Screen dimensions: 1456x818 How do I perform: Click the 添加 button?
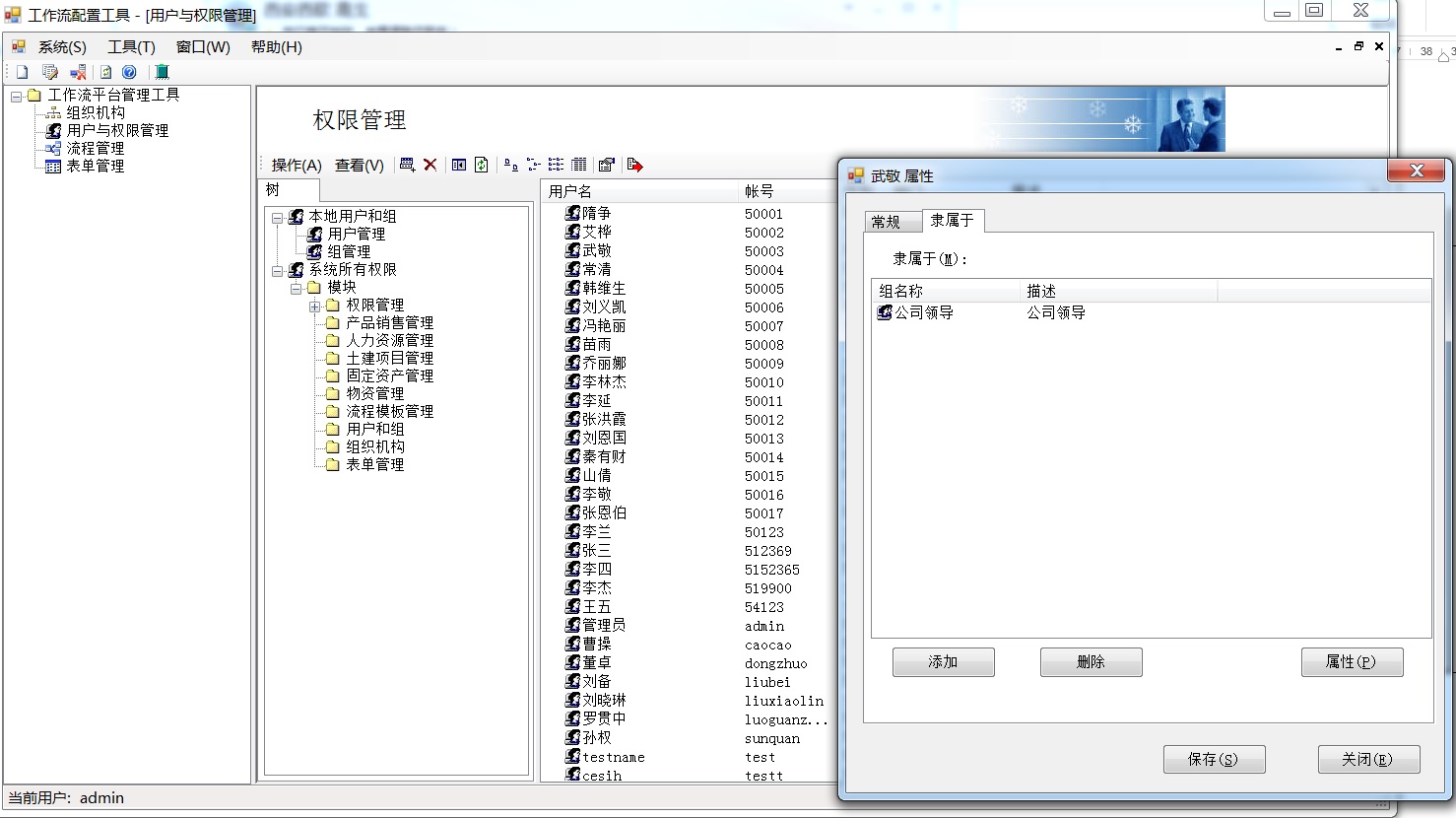tap(943, 662)
